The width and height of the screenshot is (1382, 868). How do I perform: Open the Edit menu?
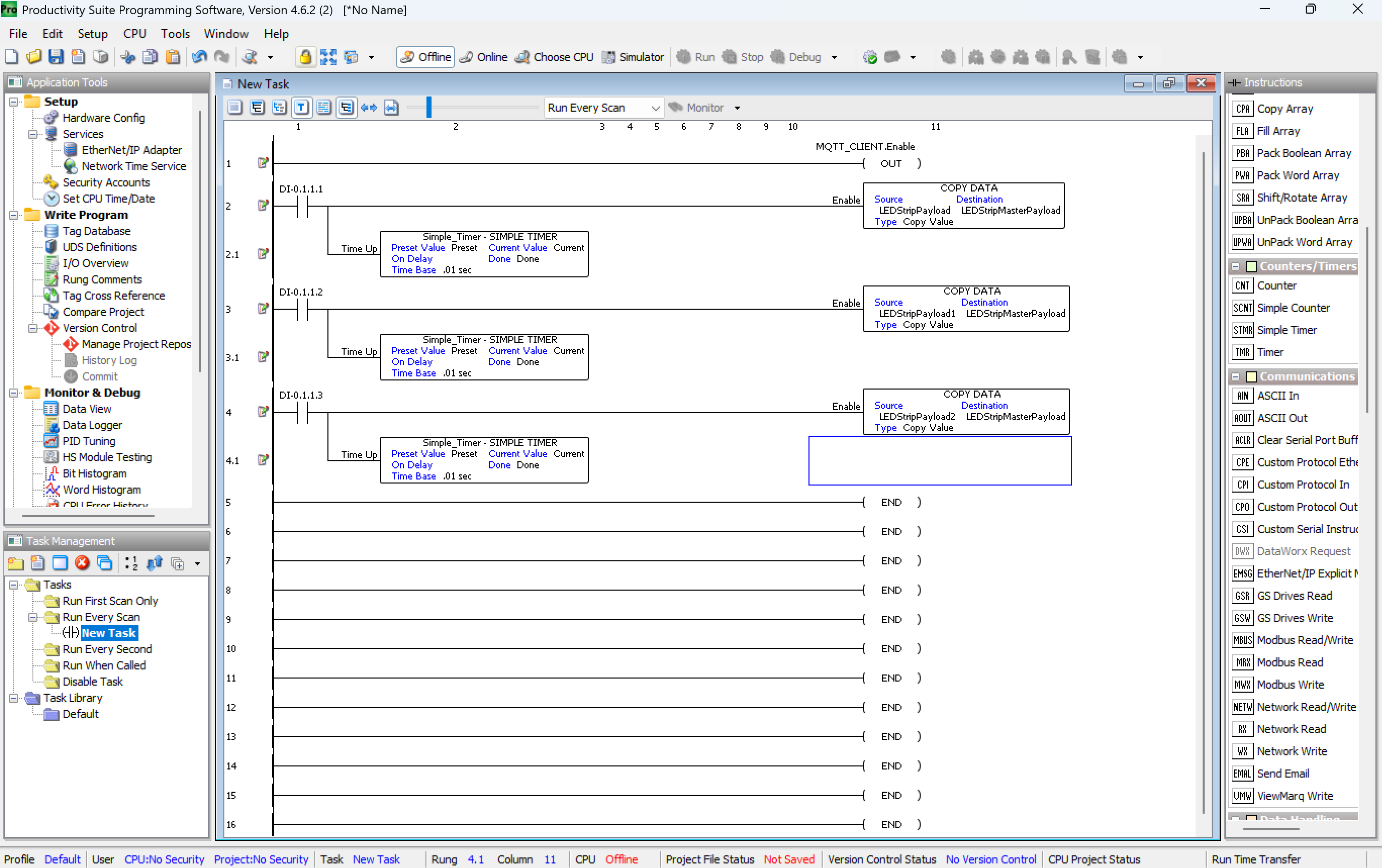tap(52, 33)
